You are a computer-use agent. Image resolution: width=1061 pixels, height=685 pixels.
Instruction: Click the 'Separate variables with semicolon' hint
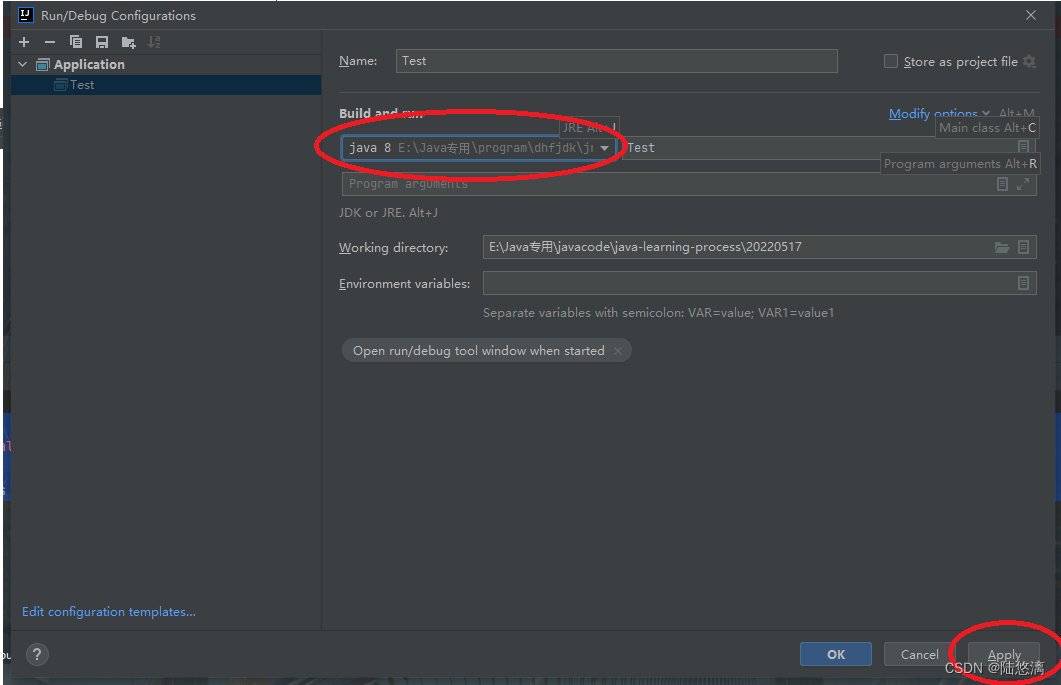[x=658, y=313]
